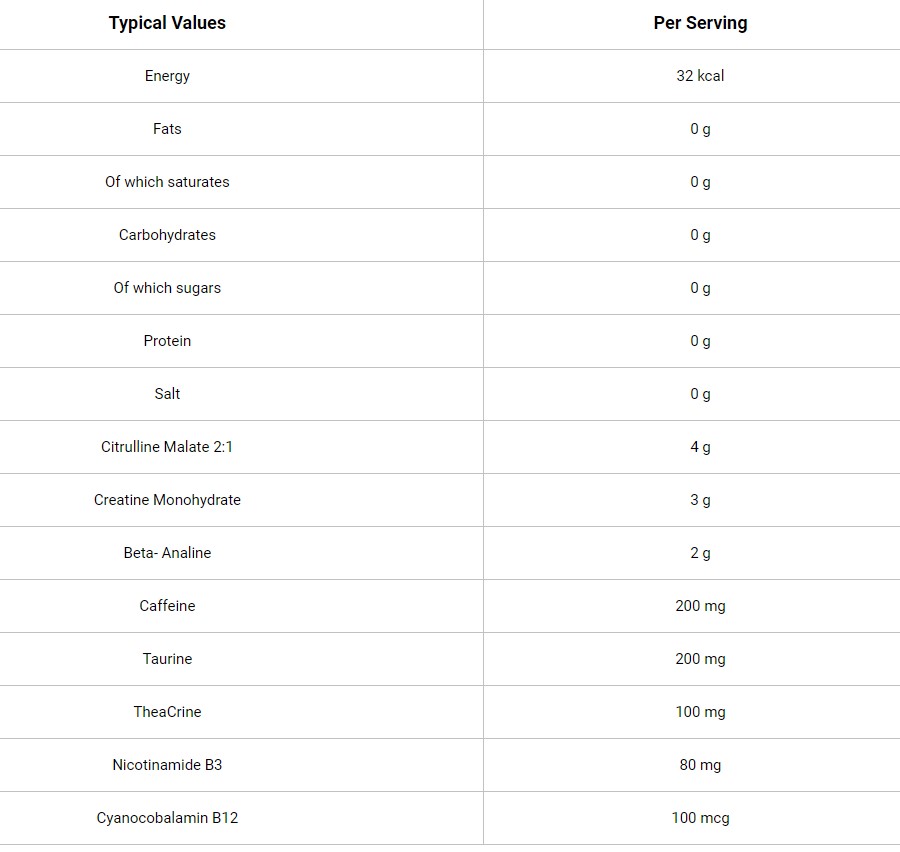Screen dimensions: 900x852
Task: Click the Salt row label
Action: coord(167,394)
